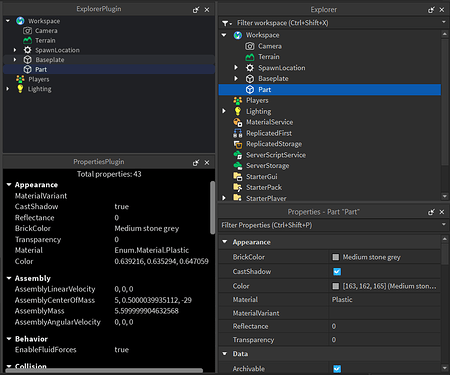This screenshot has width=450, height=375.
Task: Collapse Appearance section in Properties panel
Action: (225, 242)
